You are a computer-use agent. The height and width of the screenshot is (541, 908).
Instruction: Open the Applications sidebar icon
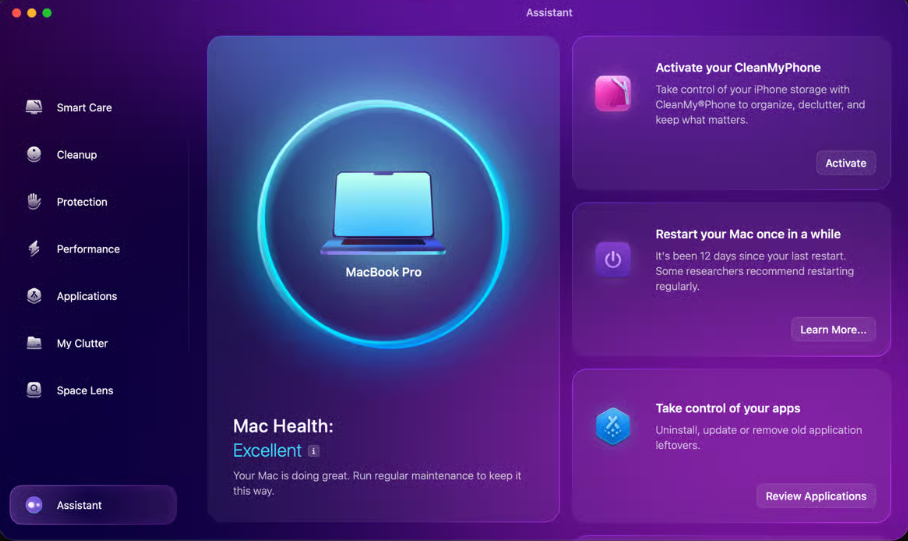(34, 296)
